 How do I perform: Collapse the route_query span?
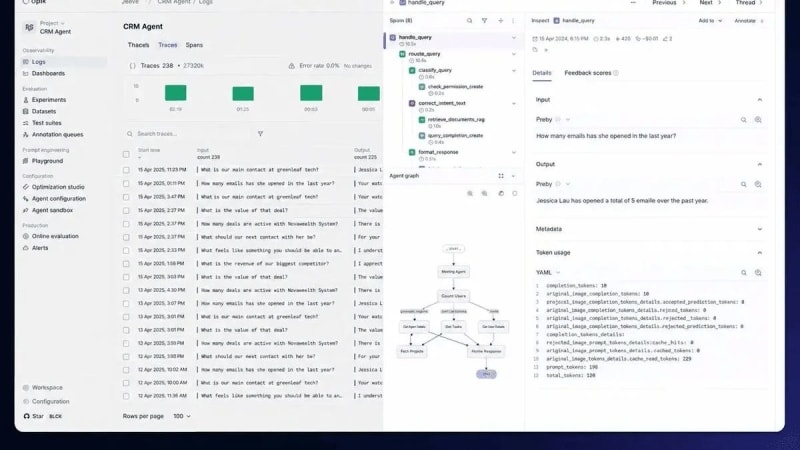(x=514, y=54)
